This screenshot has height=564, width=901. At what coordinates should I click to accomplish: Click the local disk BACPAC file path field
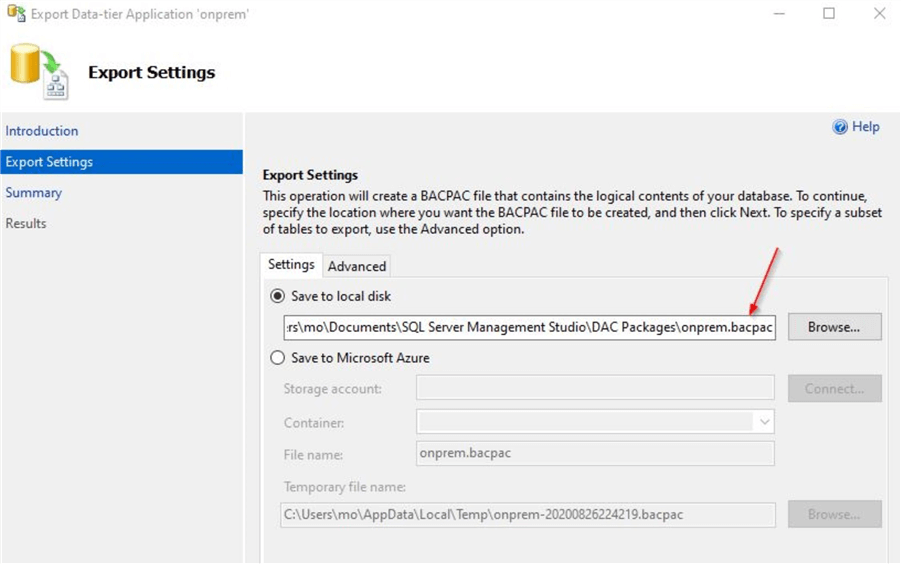(528, 327)
